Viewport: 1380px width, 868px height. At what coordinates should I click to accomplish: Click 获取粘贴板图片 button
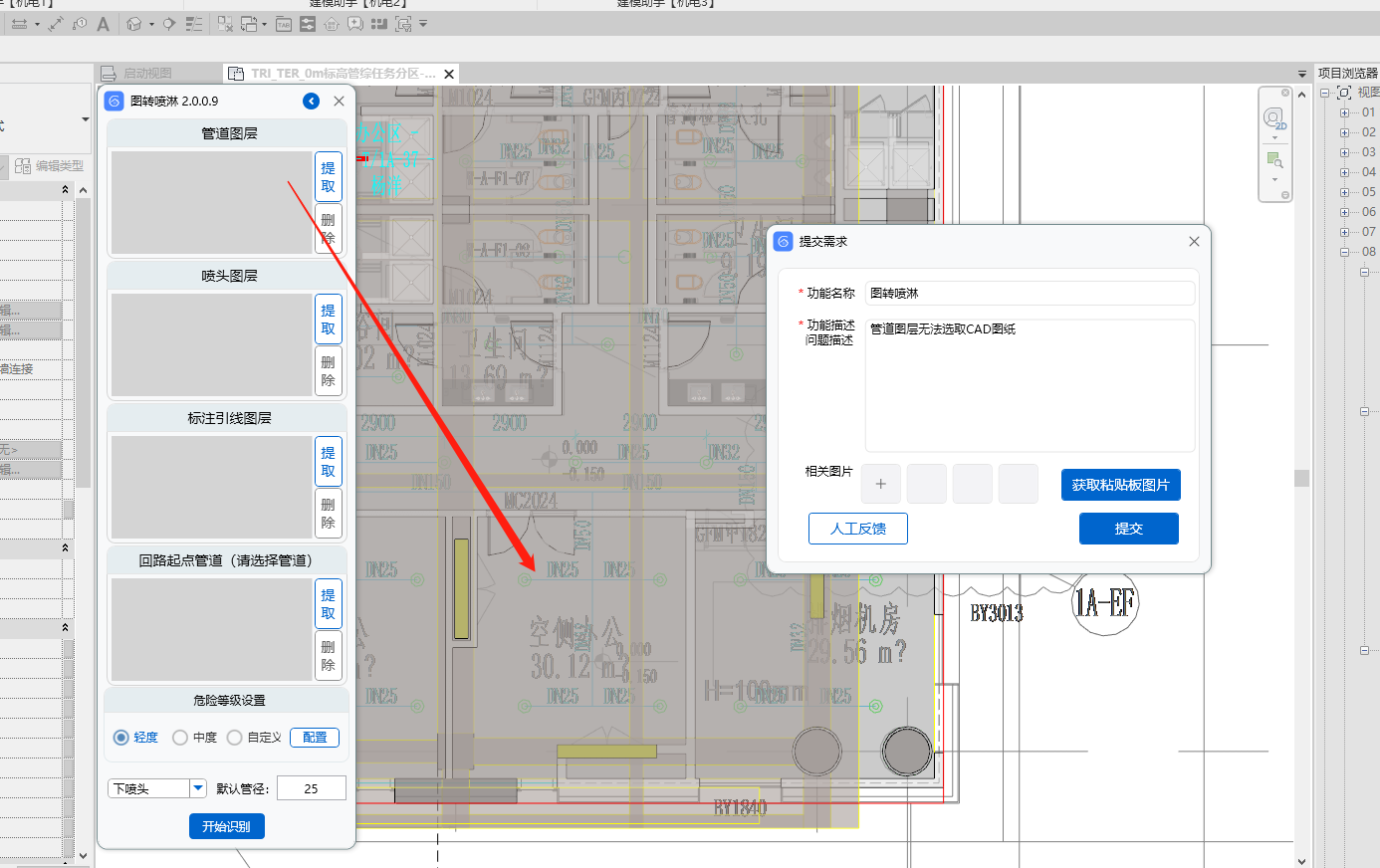(x=1120, y=485)
